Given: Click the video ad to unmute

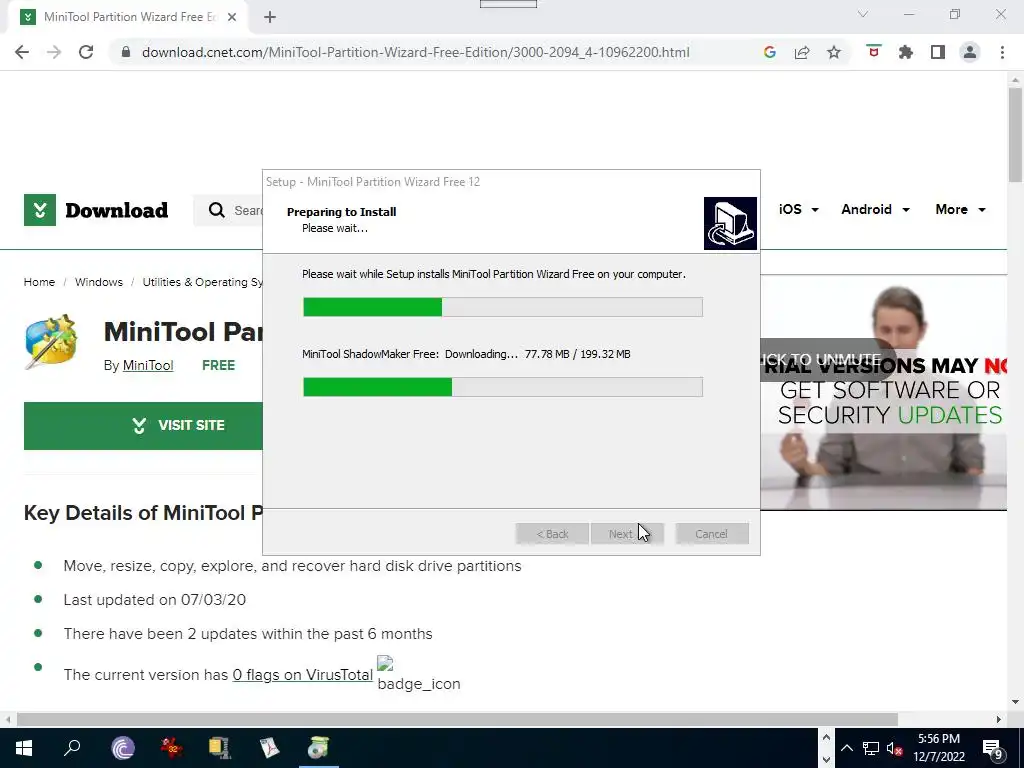Looking at the screenshot, I should point(822,360).
